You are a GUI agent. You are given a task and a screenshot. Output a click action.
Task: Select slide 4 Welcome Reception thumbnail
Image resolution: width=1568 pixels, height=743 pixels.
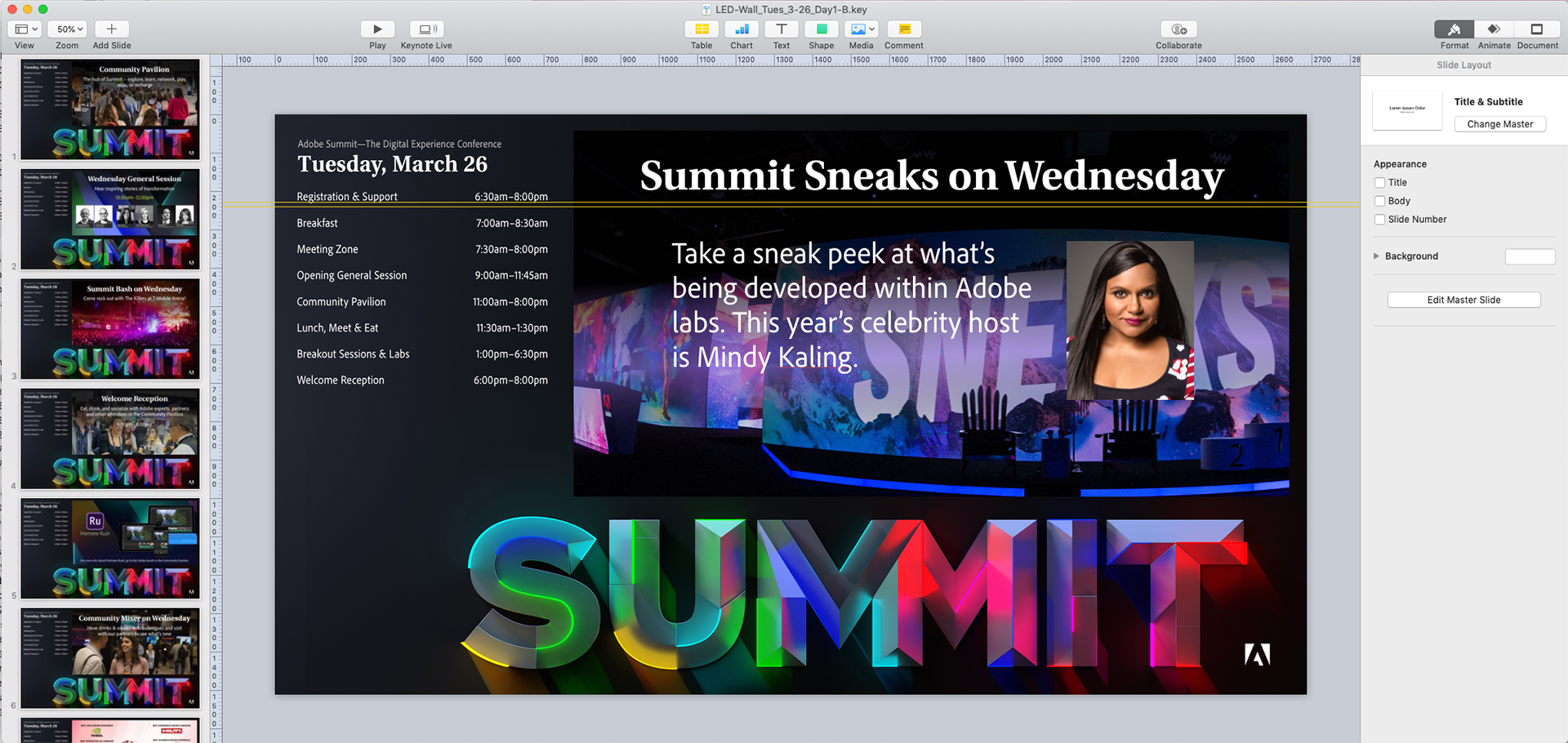(110, 438)
